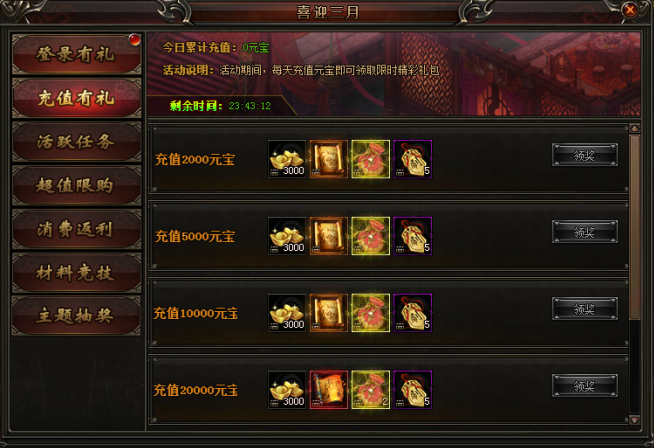This screenshot has height=448, width=654.
Task: Click golden scroll icon in 充值10000元宝 row
Action: 329,313
